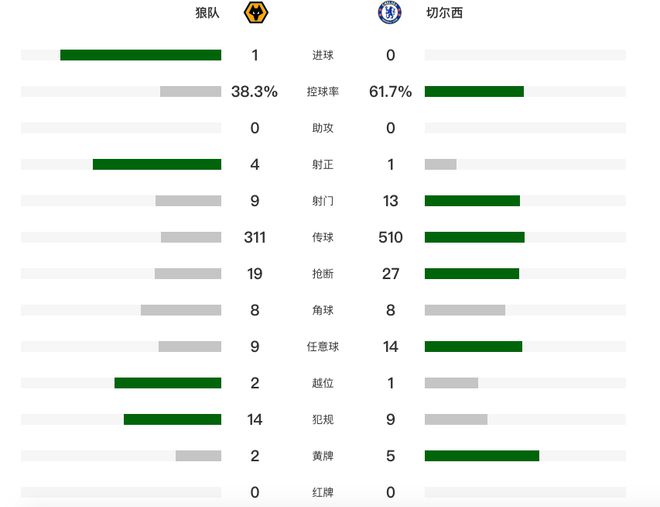Image resolution: width=660 pixels, height=507 pixels.
Task: Click Chelsea's 27 tackles value
Action: pos(390,274)
